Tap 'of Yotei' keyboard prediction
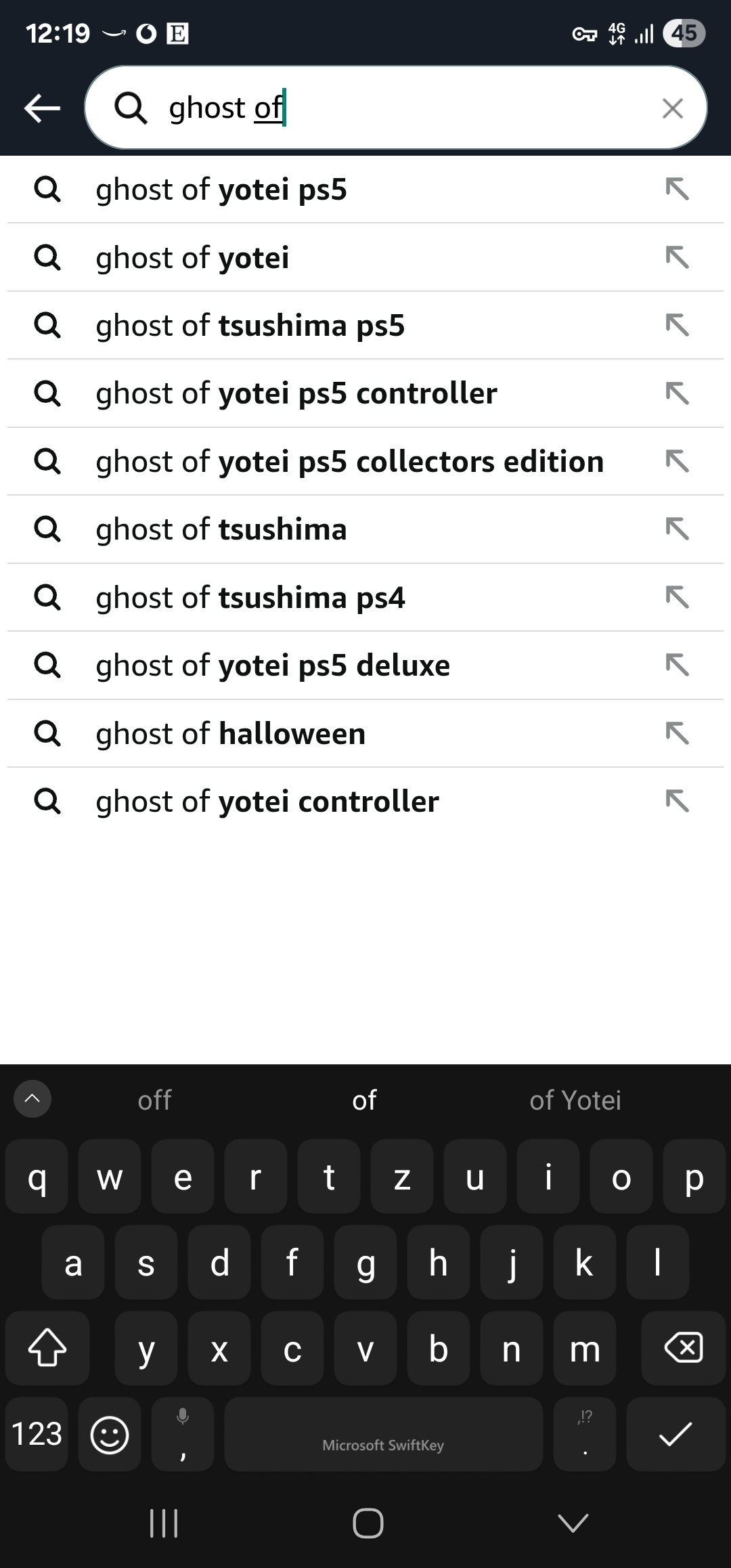 pyautogui.click(x=575, y=1100)
